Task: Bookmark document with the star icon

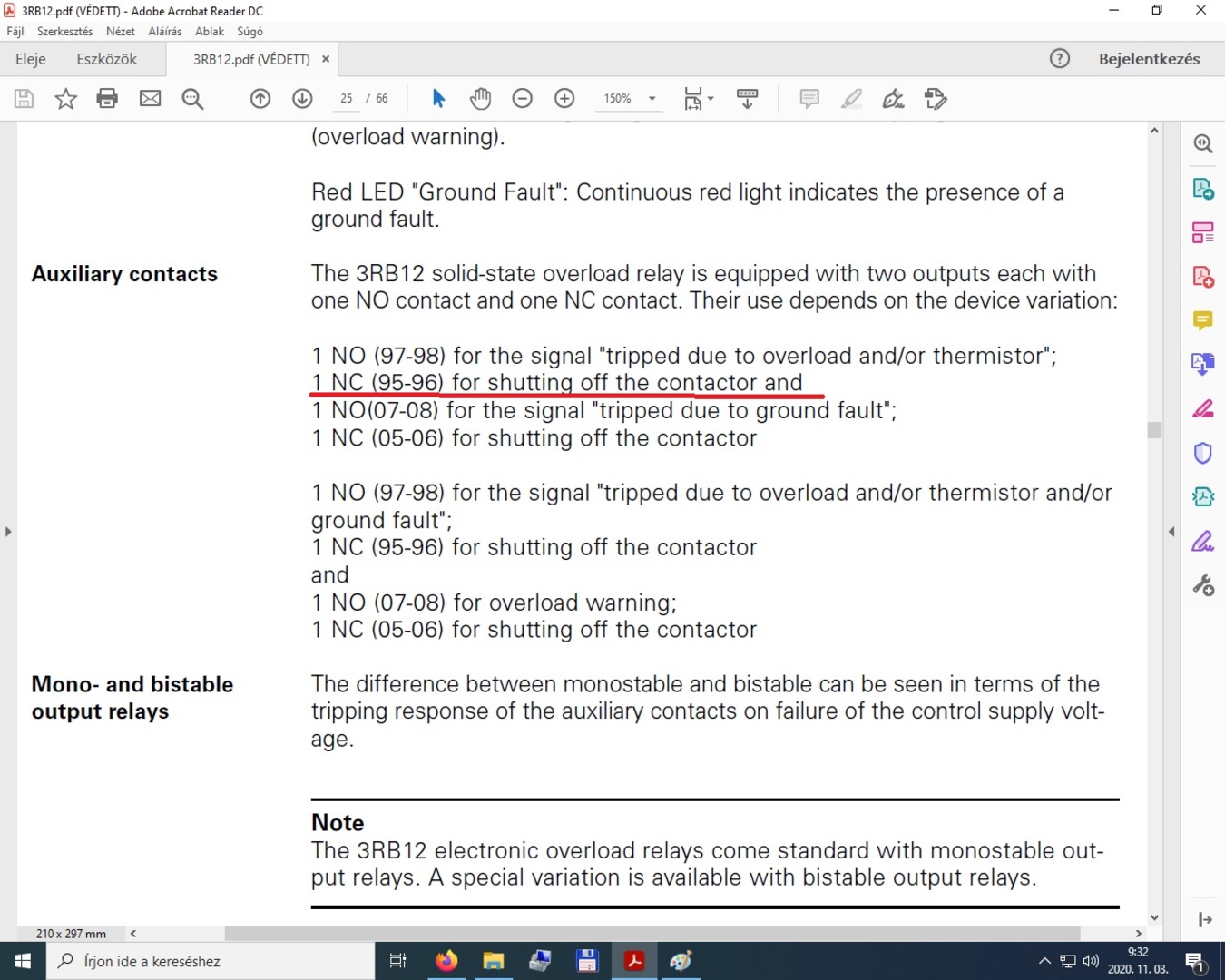Action: [65, 99]
